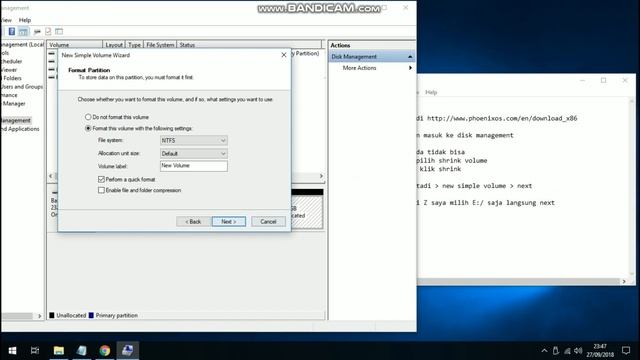This screenshot has width=640, height=360.
Task: Click More Actions in Actions pane
Action: 360,68
